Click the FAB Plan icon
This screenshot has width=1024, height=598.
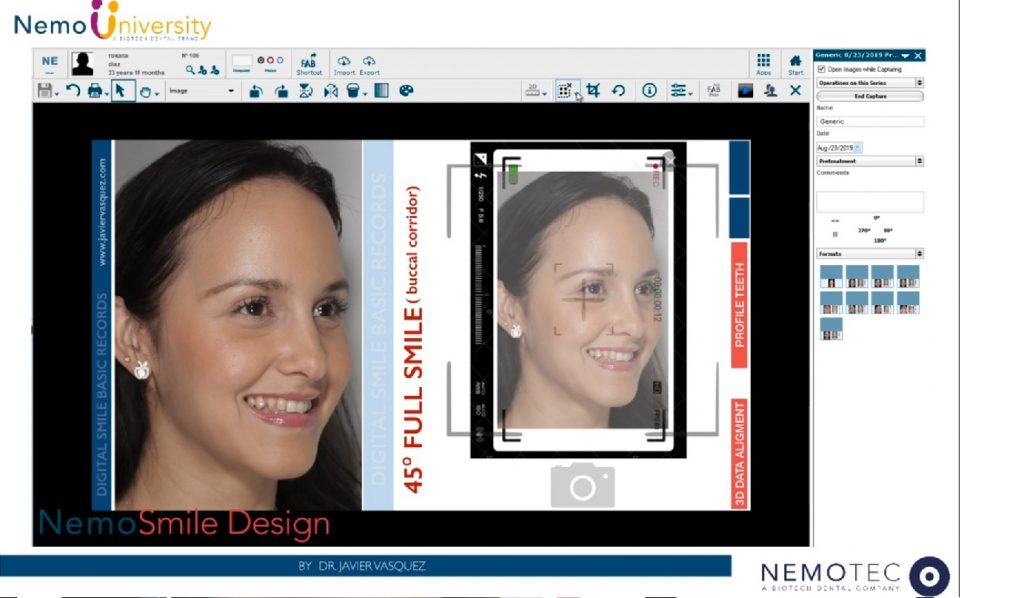[x=714, y=91]
